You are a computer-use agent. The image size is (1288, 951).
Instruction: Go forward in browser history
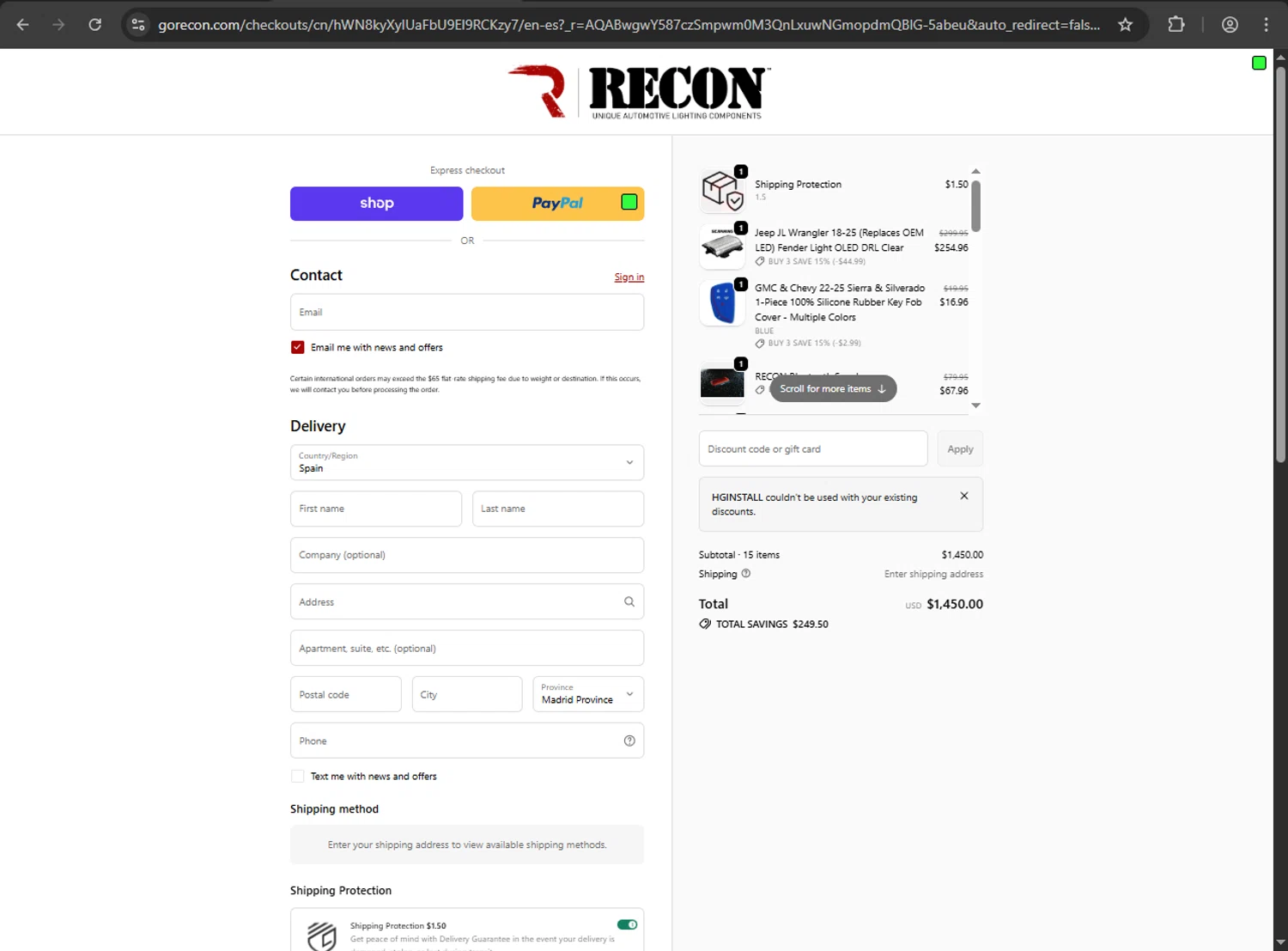click(58, 25)
